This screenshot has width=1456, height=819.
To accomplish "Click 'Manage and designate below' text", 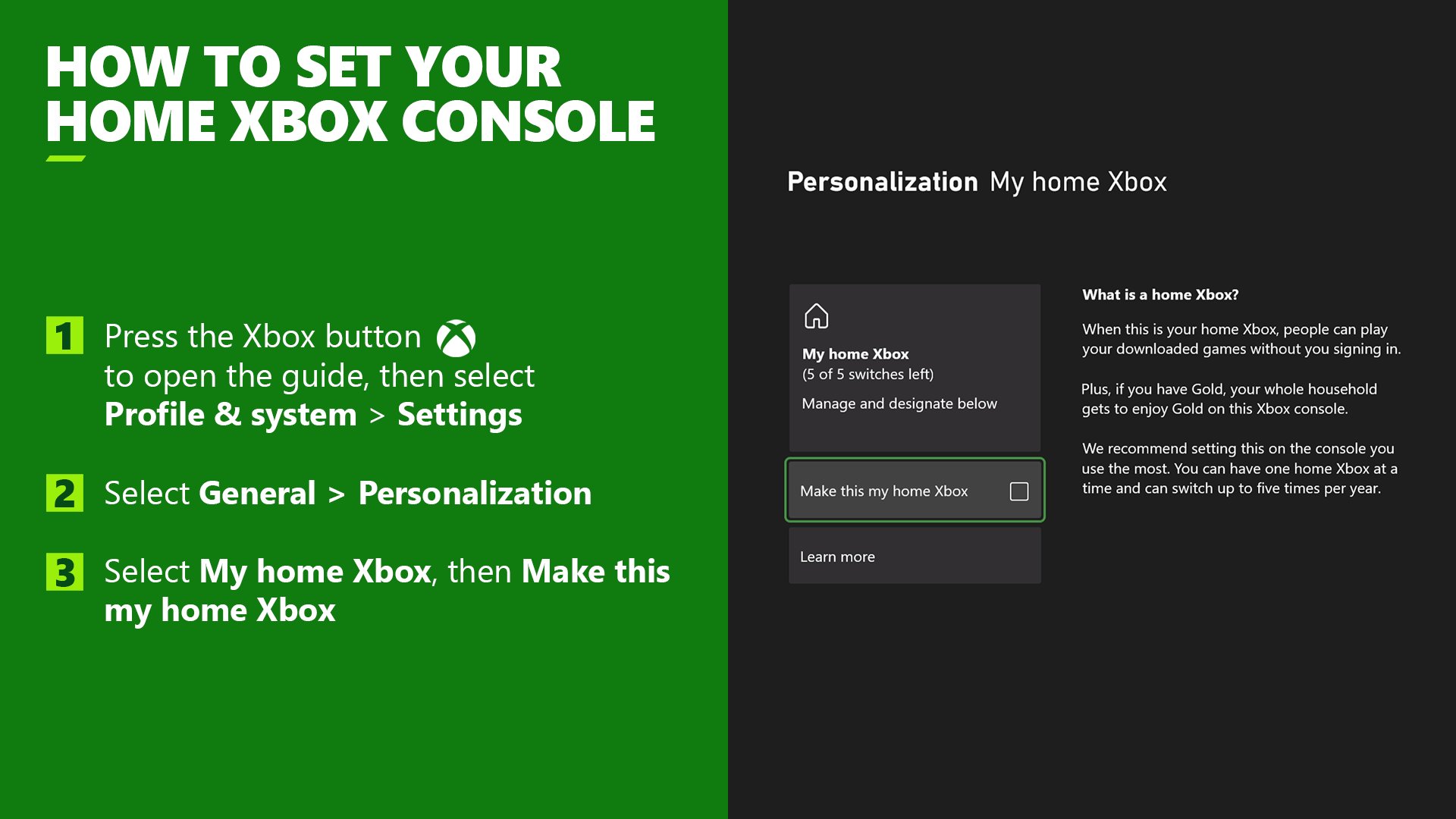I will coord(899,403).
